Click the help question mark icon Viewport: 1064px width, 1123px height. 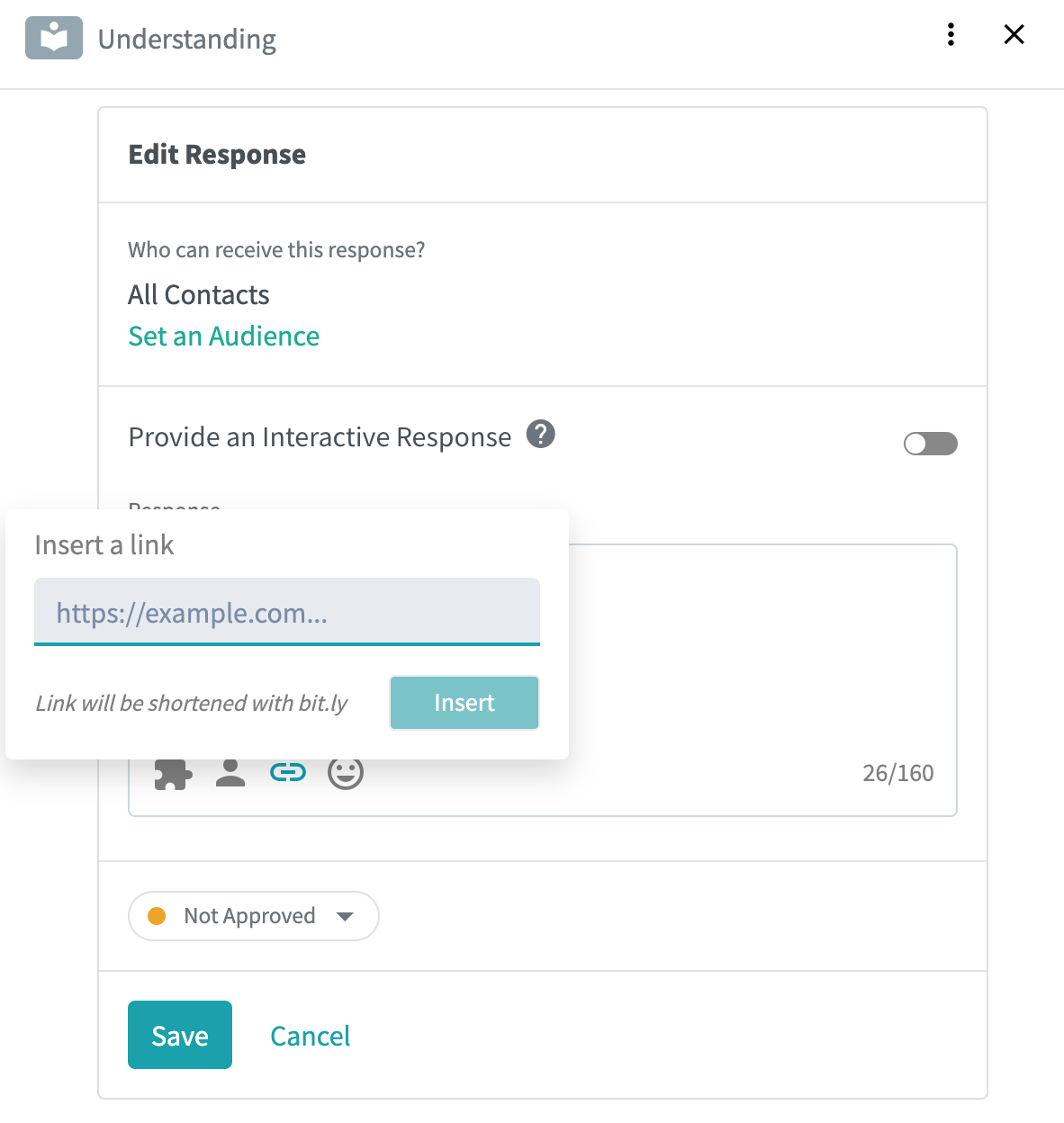click(x=540, y=435)
